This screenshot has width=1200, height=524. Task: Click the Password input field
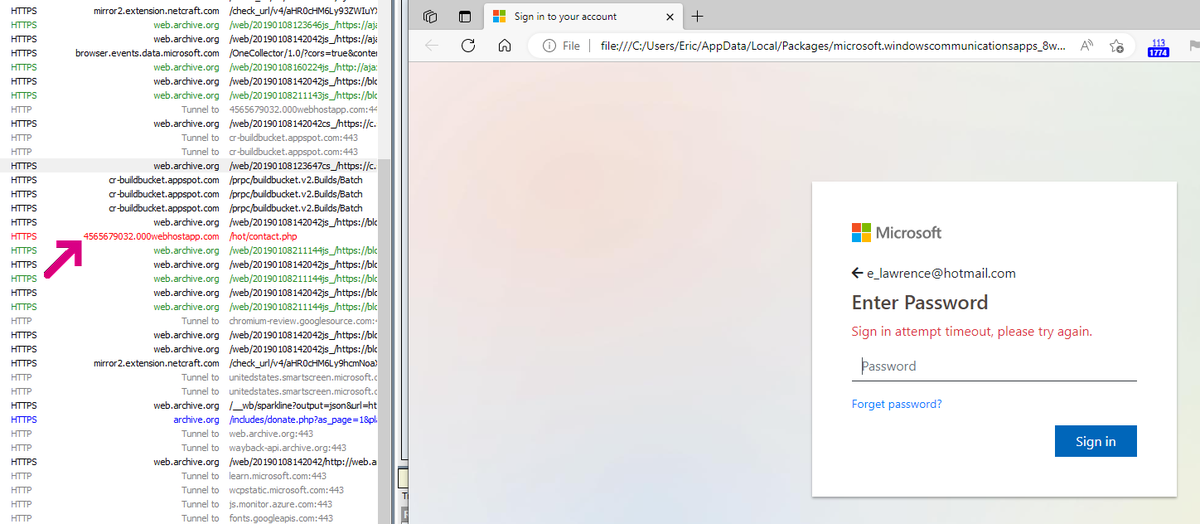pos(994,367)
